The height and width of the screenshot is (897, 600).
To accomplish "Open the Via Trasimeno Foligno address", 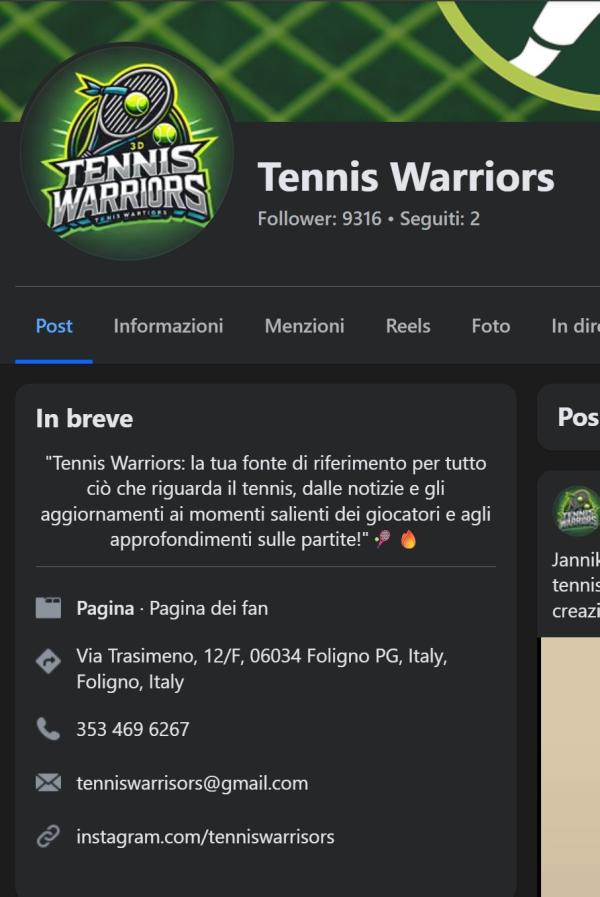I will [x=261, y=669].
